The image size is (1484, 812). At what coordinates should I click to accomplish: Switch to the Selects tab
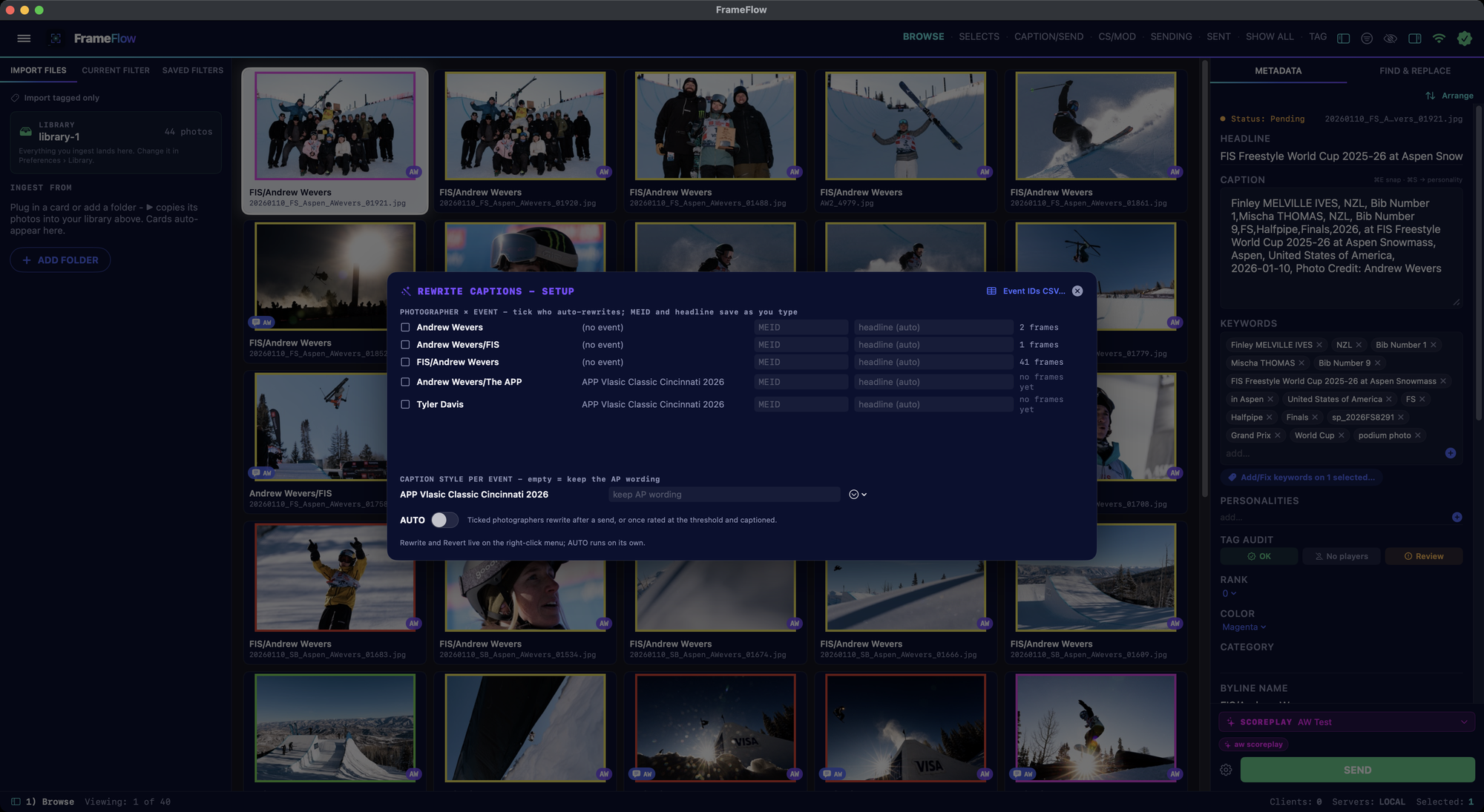click(979, 37)
